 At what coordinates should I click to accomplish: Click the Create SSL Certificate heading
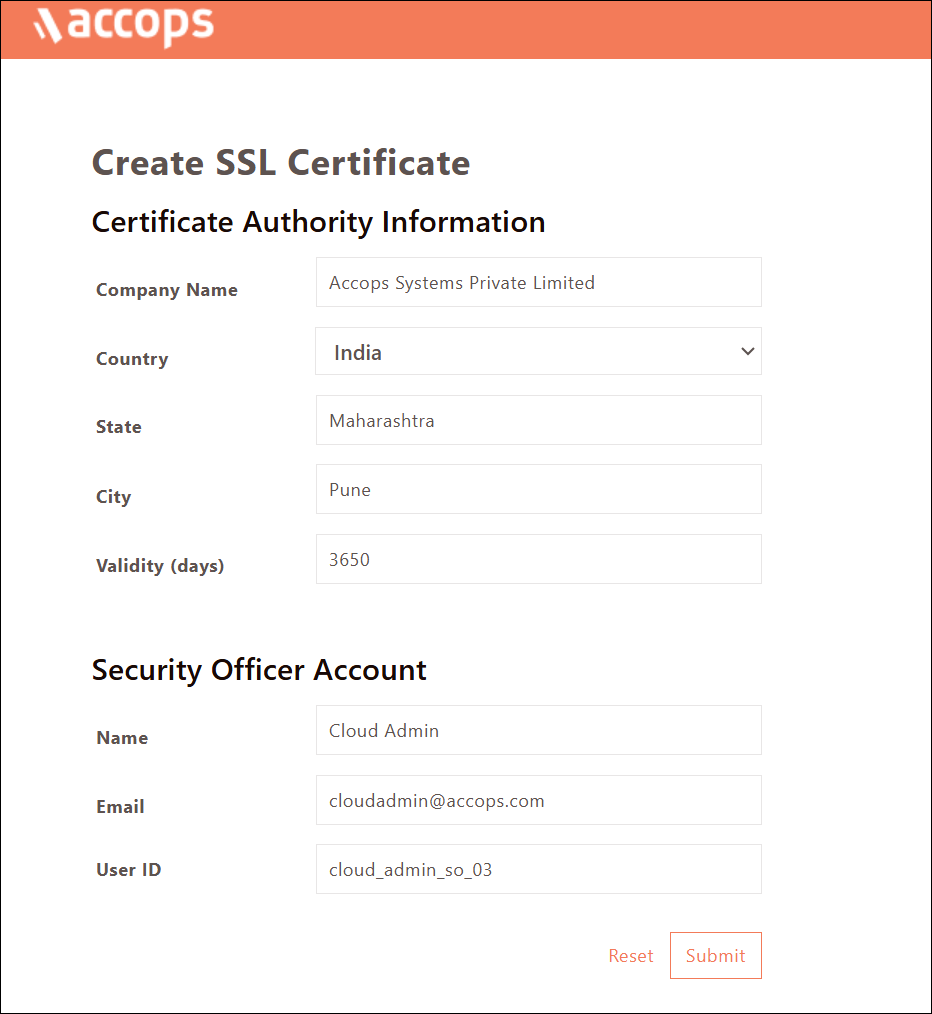click(x=281, y=163)
